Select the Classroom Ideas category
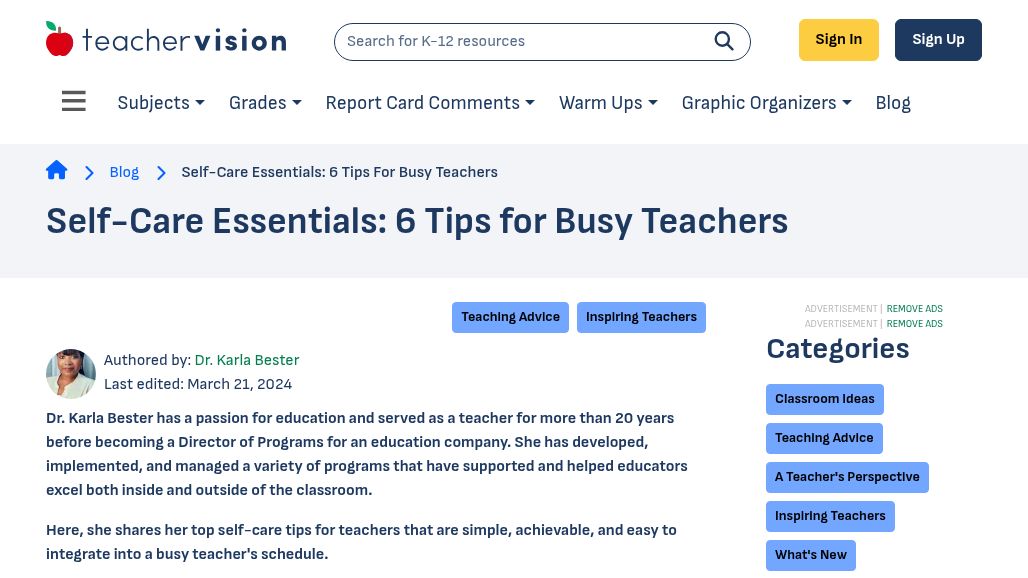 pos(825,399)
